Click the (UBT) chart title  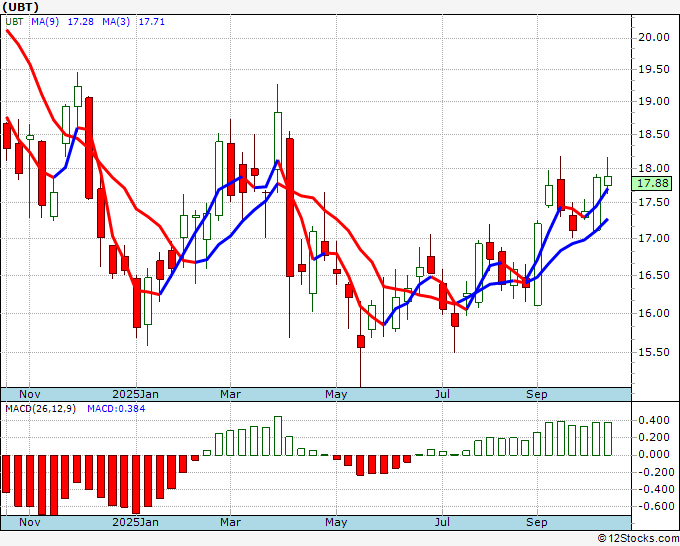pyautogui.click(x=20, y=7)
